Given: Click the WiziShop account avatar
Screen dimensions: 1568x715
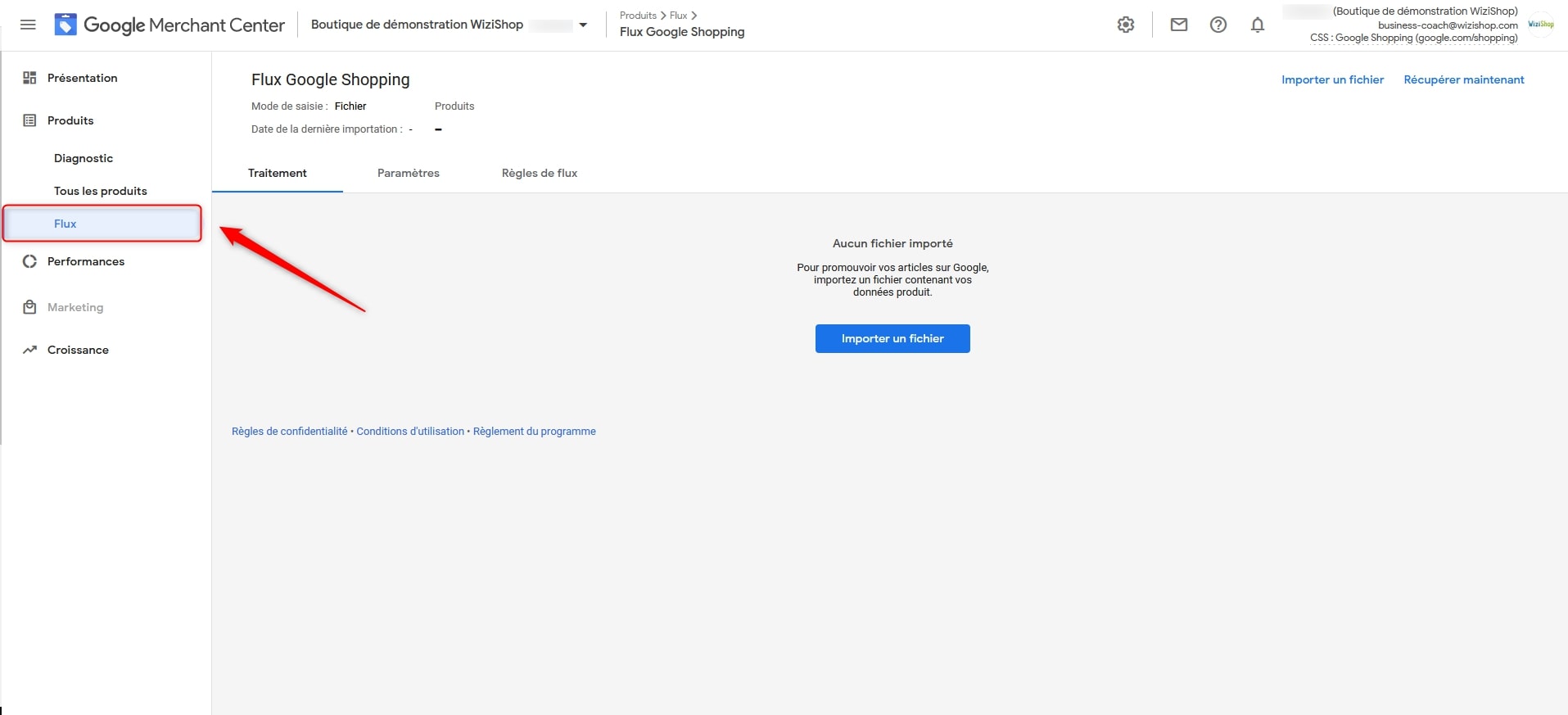Looking at the screenshot, I should (x=1541, y=25).
